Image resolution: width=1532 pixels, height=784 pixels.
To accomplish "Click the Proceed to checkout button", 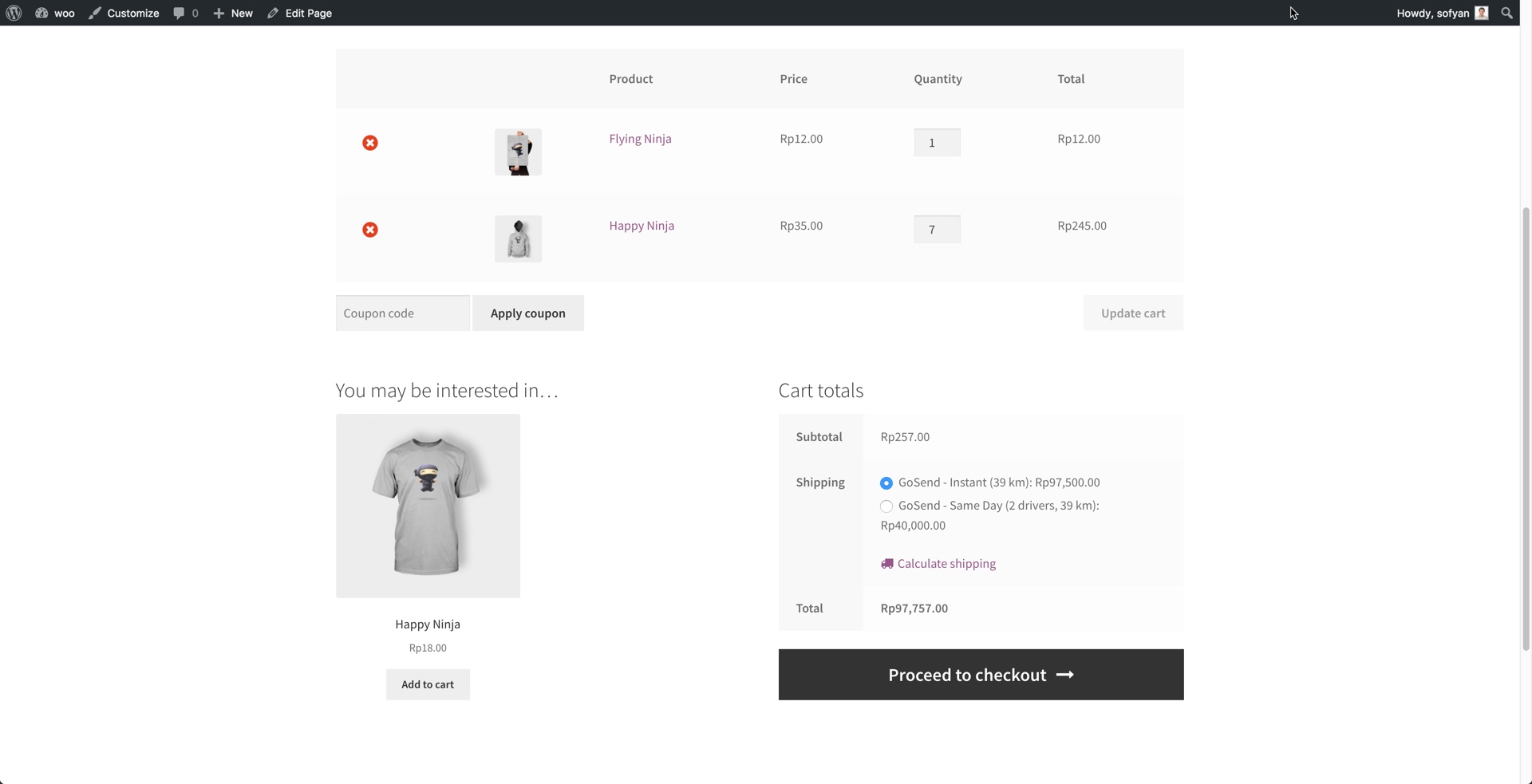I will pos(981,675).
